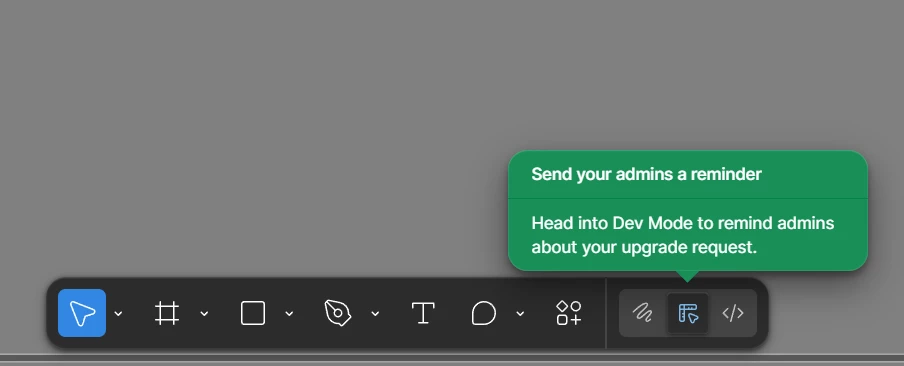Expand Frame tool options chevron
This screenshot has height=366, width=904.
pos(204,314)
